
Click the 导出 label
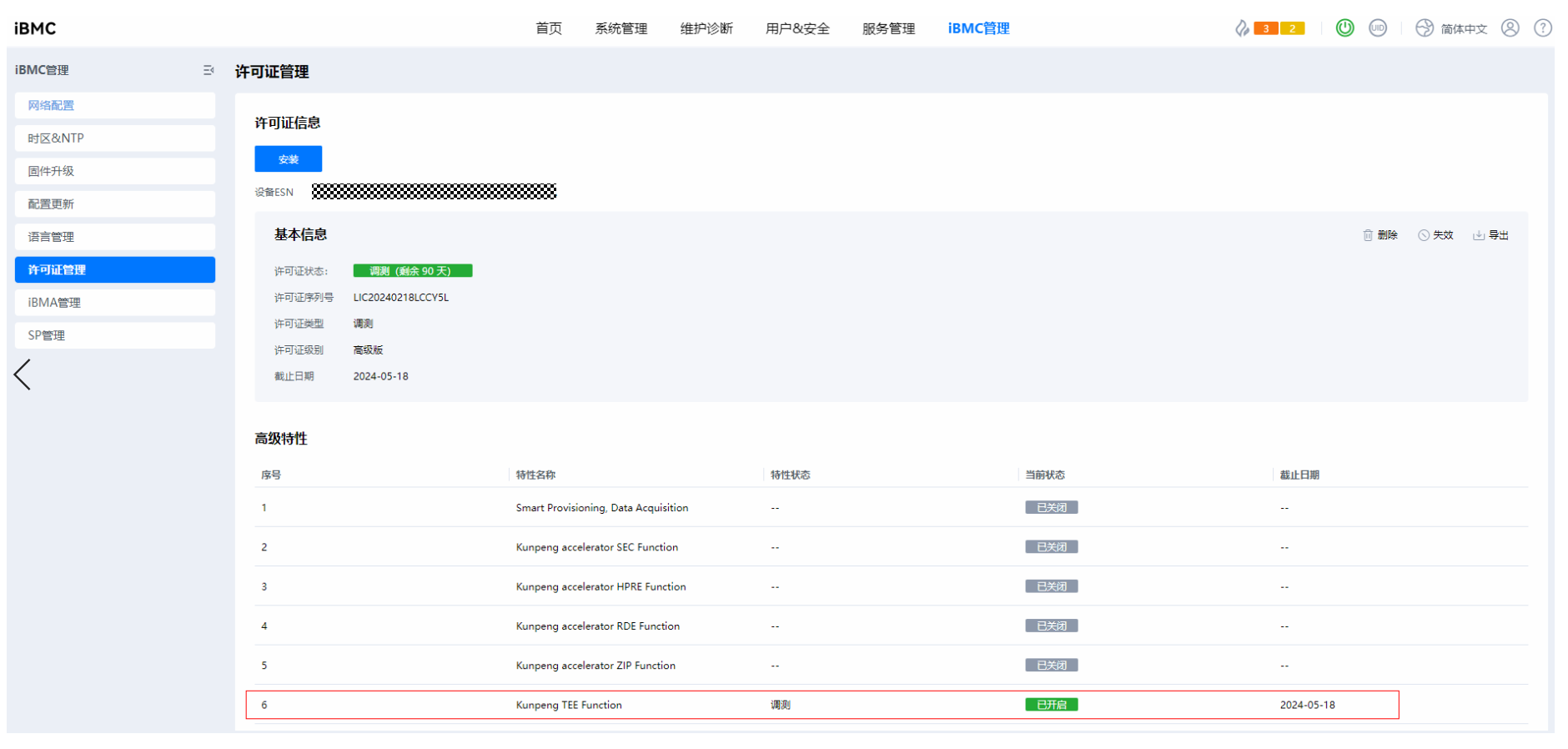(1499, 235)
